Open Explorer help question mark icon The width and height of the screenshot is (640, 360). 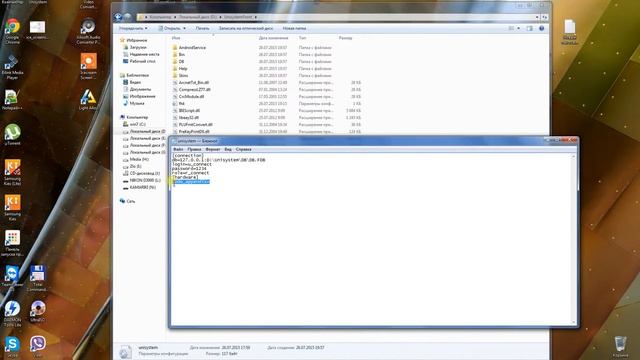pos(542,28)
